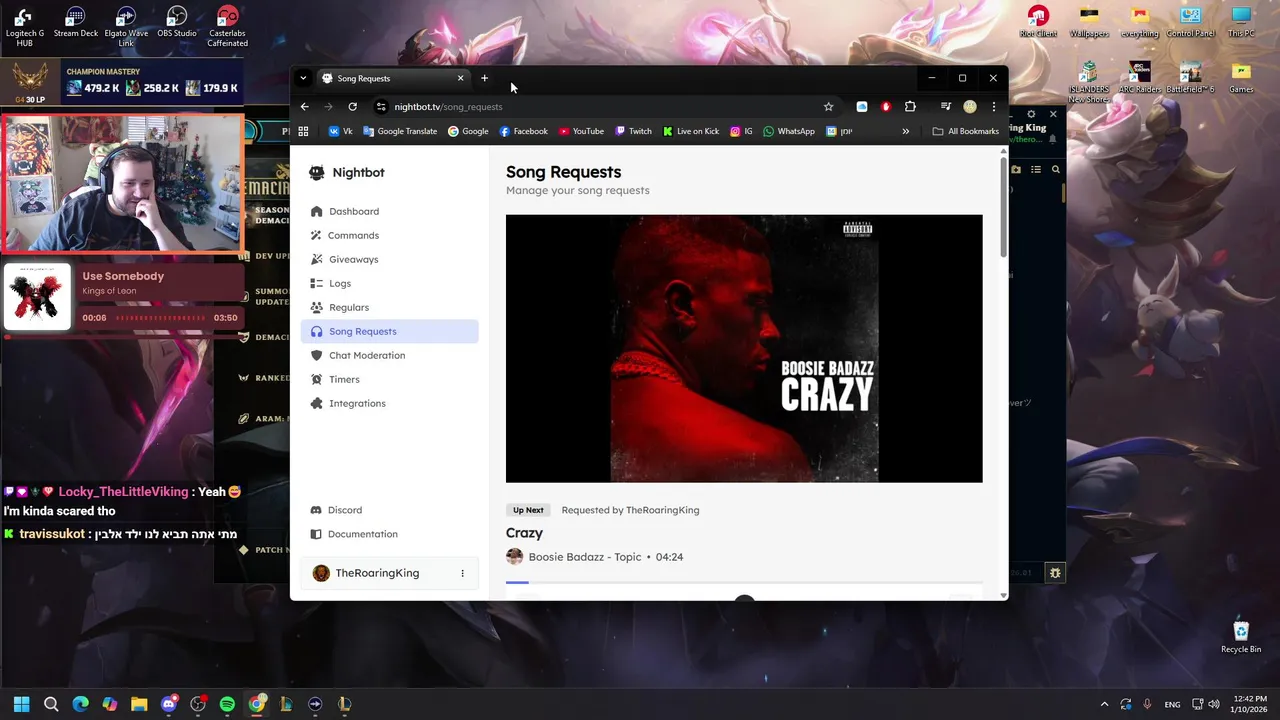Open Spotify from the taskbar
Image resolution: width=1280 pixels, height=720 pixels.
pyautogui.click(x=227, y=704)
